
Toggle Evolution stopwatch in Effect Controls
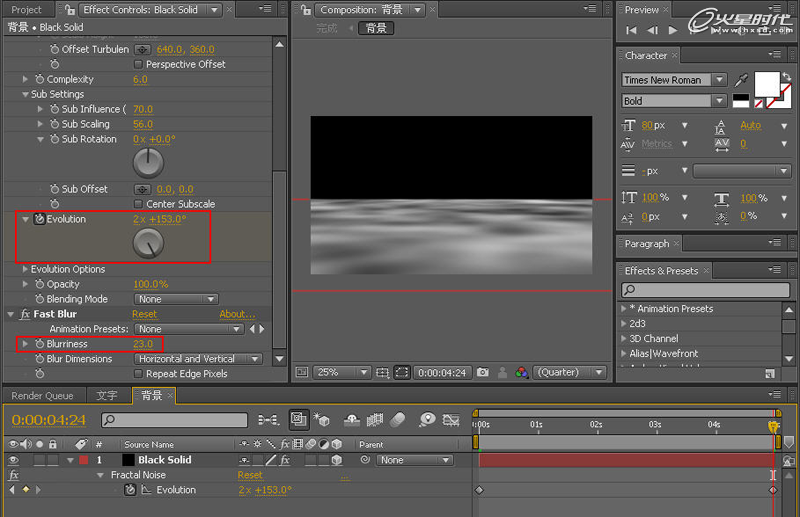(39, 219)
